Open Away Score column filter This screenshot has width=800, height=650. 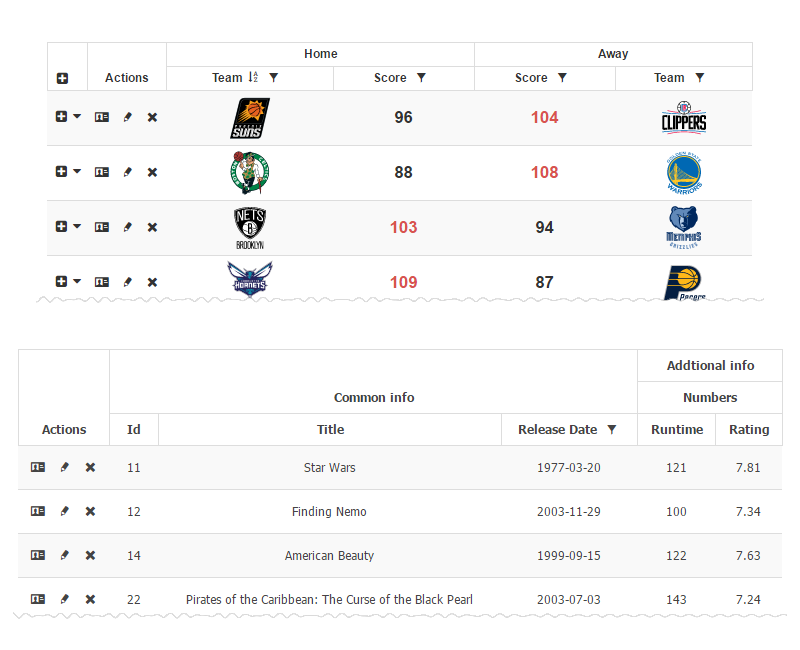[x=562, y=78]
